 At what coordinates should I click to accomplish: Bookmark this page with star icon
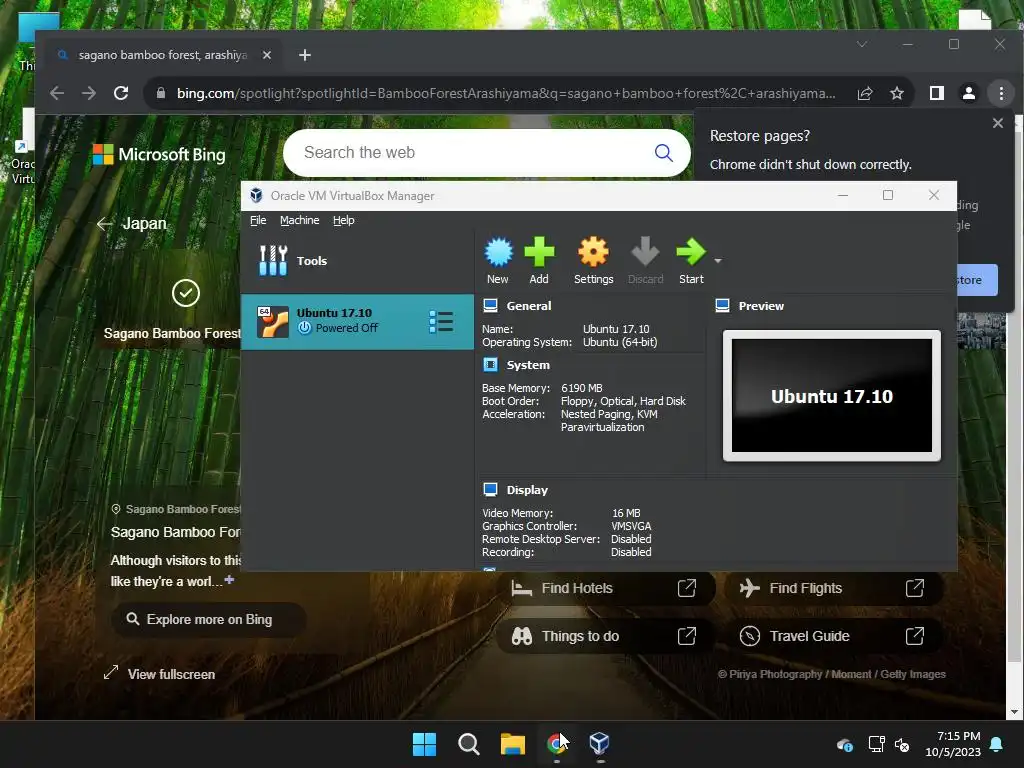(x=897, y=93)
